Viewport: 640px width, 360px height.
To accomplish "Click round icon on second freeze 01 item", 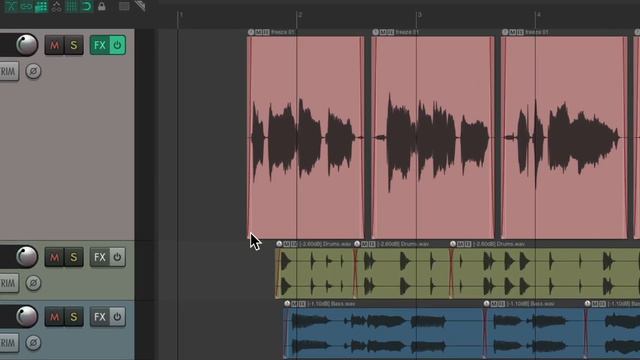I will (376, 32).
